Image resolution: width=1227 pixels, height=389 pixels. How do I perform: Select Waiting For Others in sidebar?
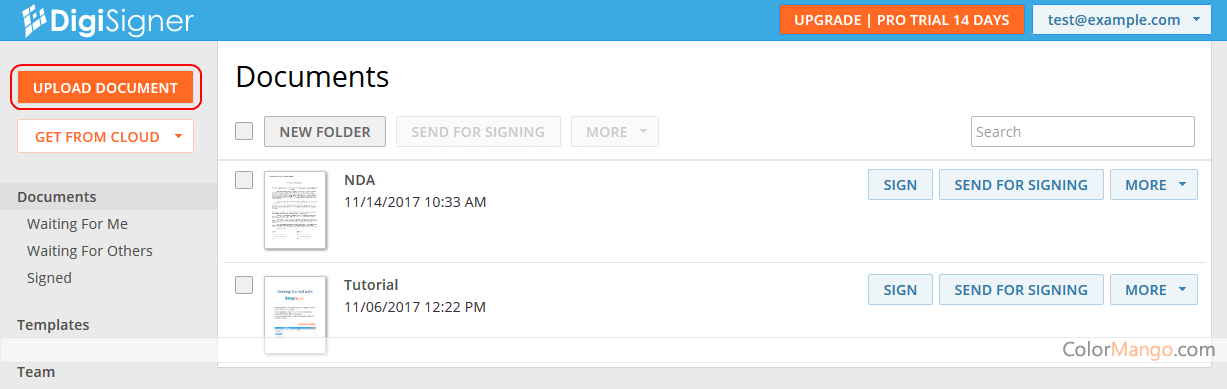pos(90,251)
